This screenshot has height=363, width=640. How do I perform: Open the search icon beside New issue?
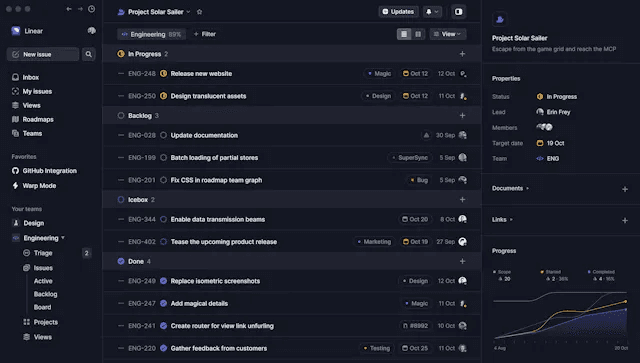coord(89,54)
